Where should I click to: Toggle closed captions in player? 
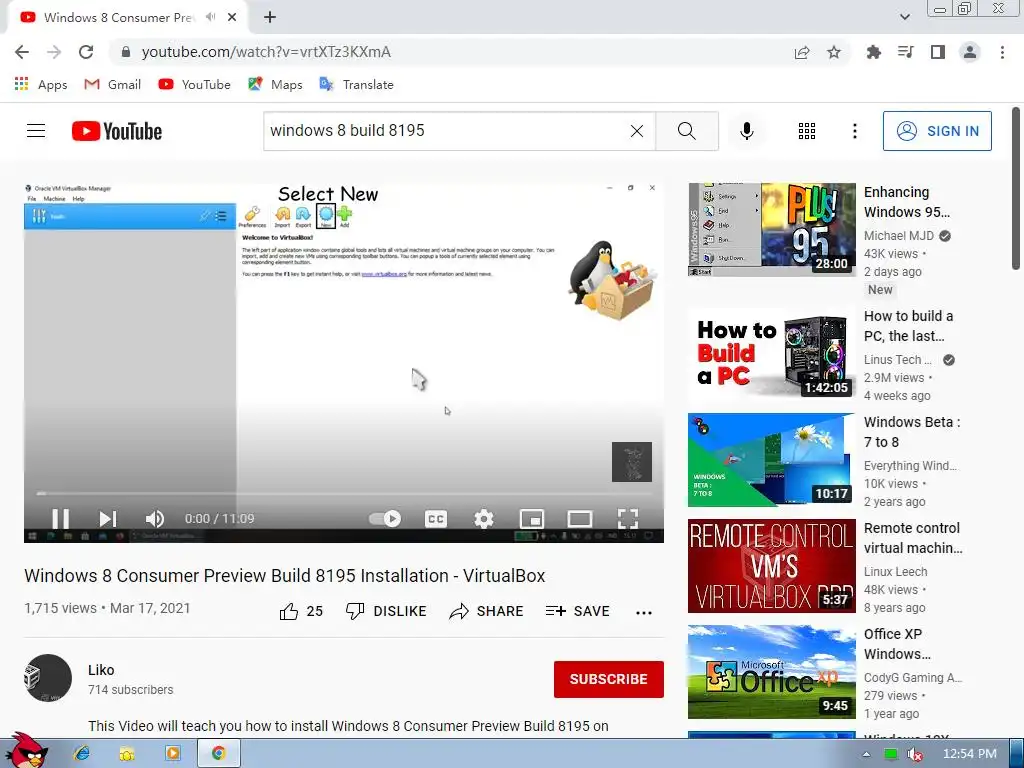coord(436,519)
